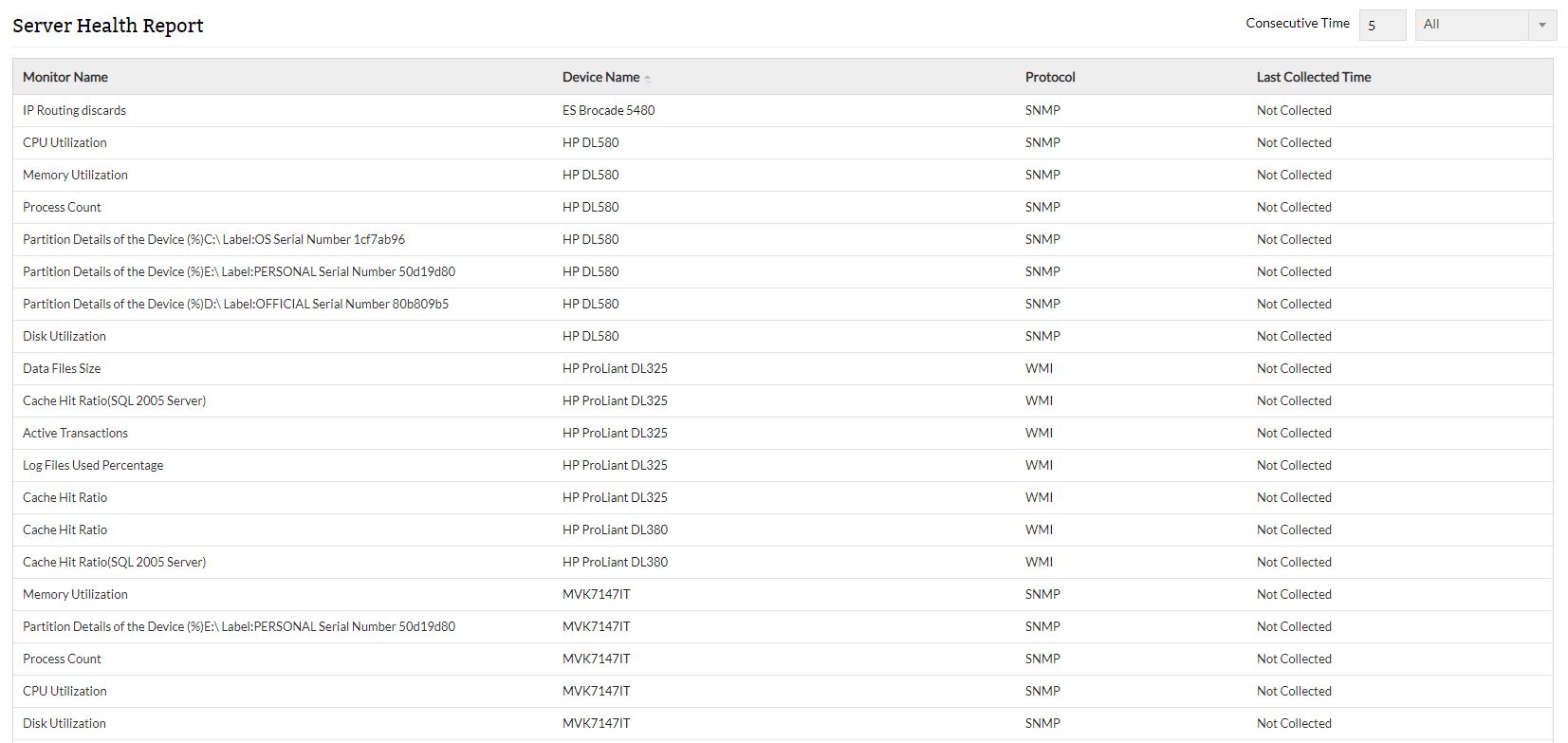1568x743 pixels.
Task: Click the ES Brocade 5480 device name
Action: (608, 110)
